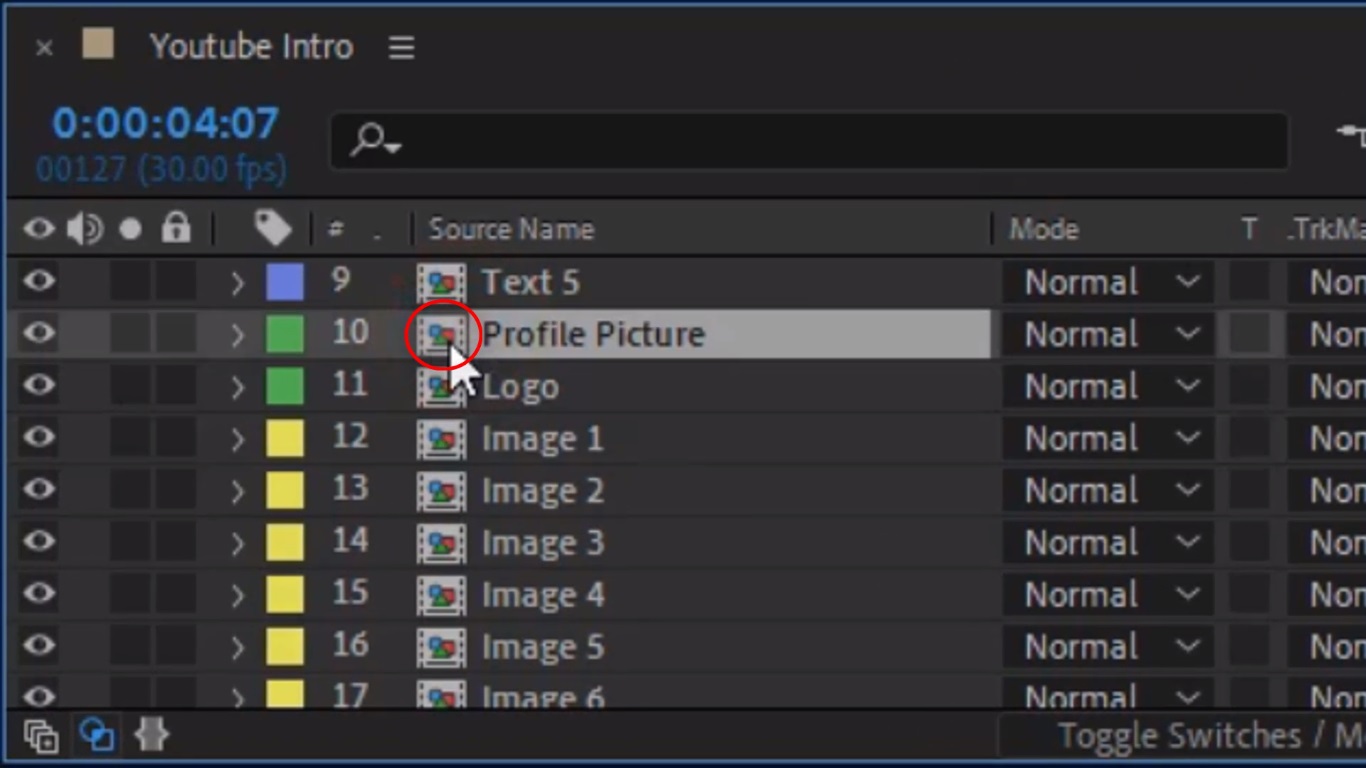Image resolution: width=1366 pixels, height=768 pixels.
Task: Click the current time 0:00:04:07 display
Action: pos(165,124)
